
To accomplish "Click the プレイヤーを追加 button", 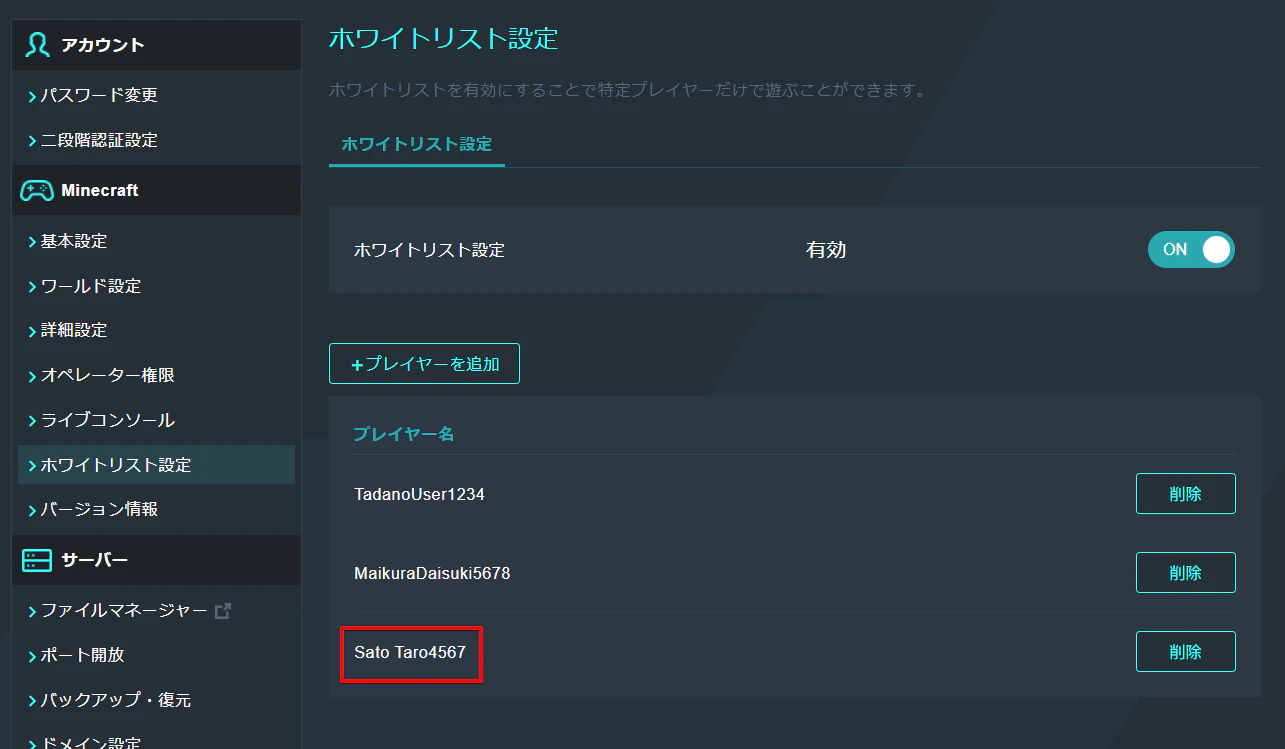I will tap(424, 364).
